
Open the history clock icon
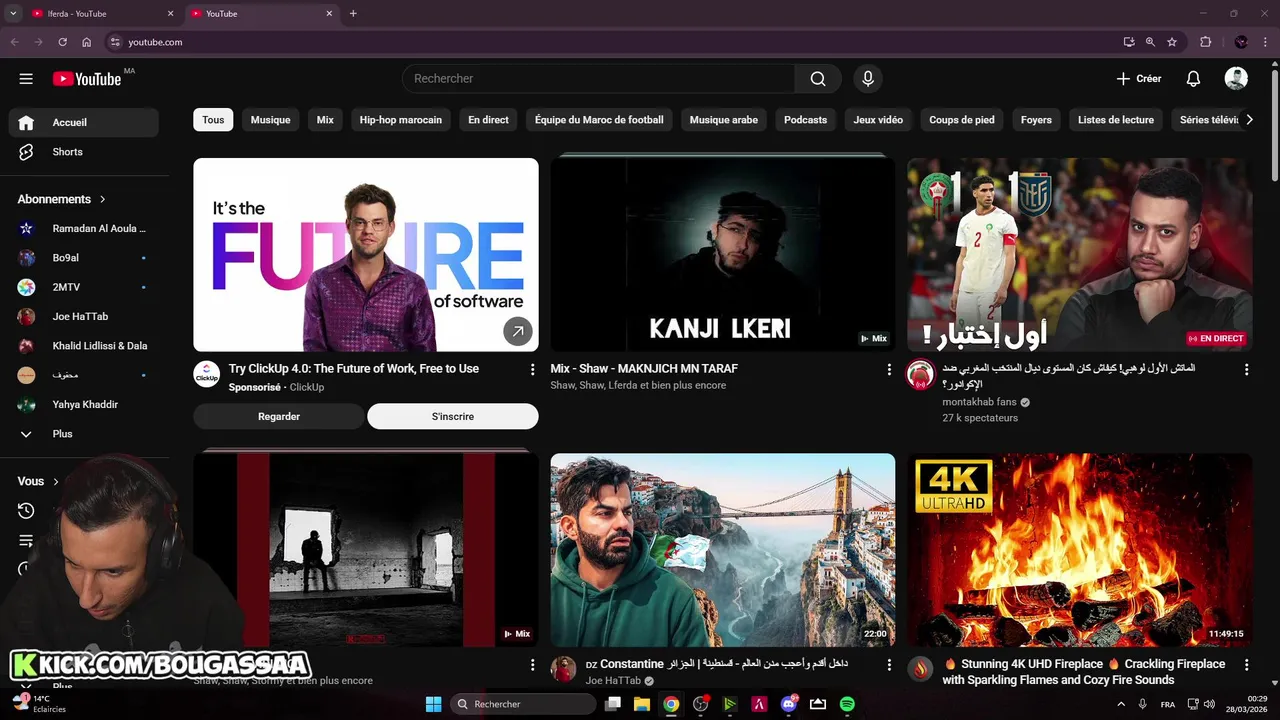[x=26, y=511]
